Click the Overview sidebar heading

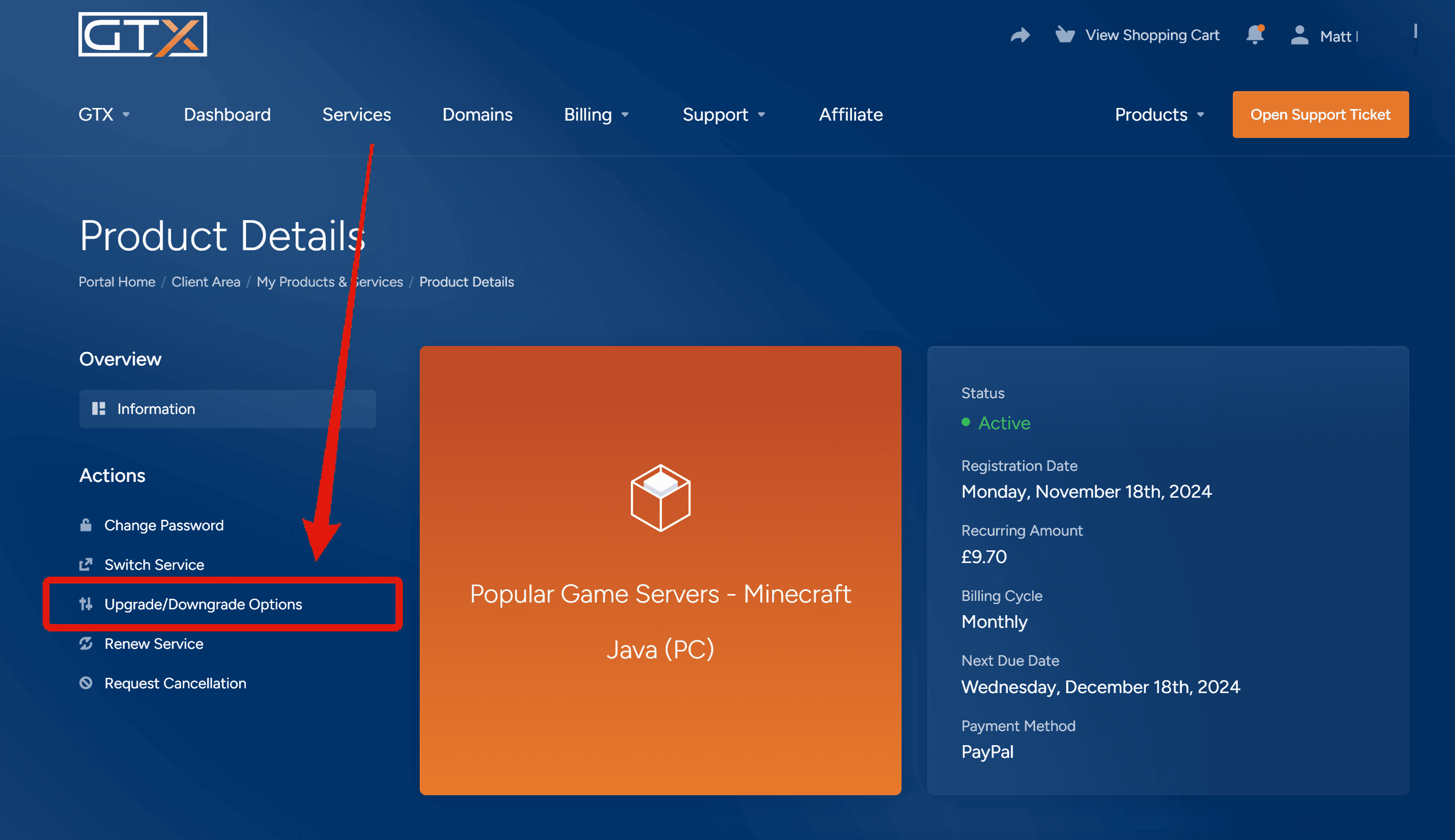pos(120,359)
